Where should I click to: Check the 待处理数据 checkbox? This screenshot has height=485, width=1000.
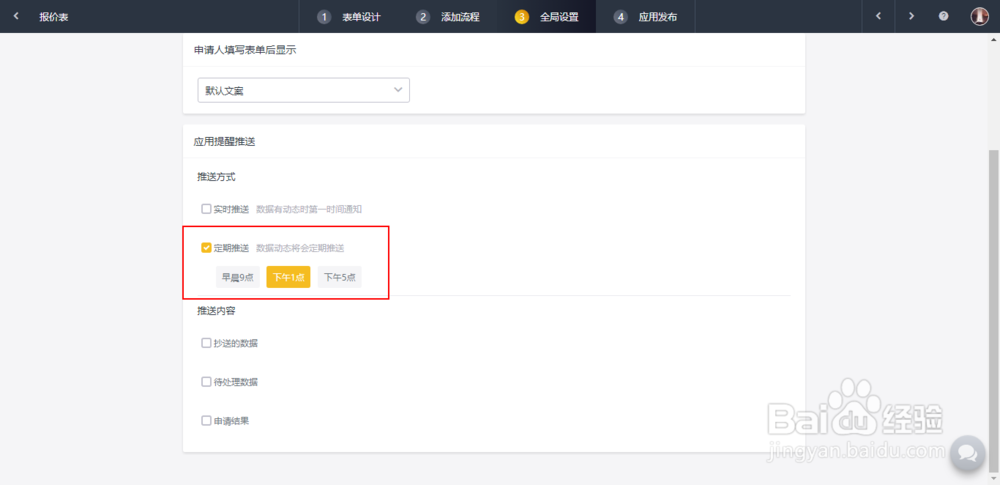click(206, 382)
